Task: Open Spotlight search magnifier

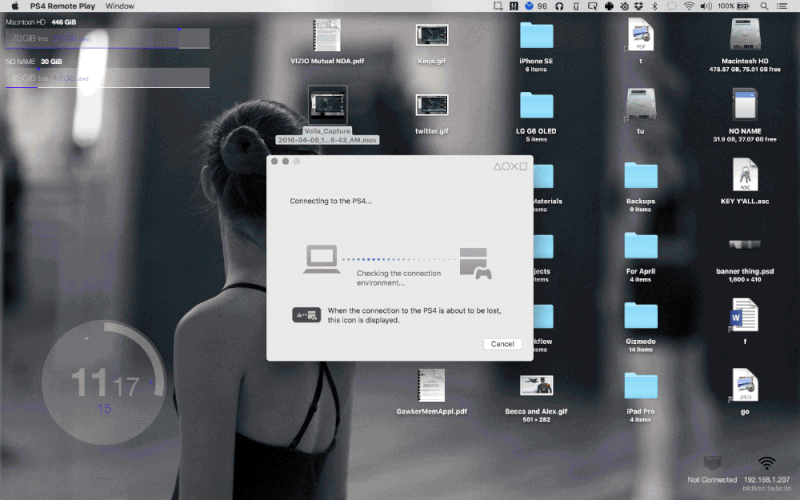Action: coord(765,6)
